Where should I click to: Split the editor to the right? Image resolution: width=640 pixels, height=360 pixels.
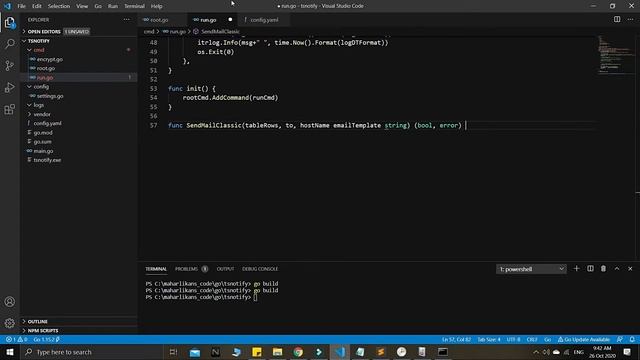(617, 20)
